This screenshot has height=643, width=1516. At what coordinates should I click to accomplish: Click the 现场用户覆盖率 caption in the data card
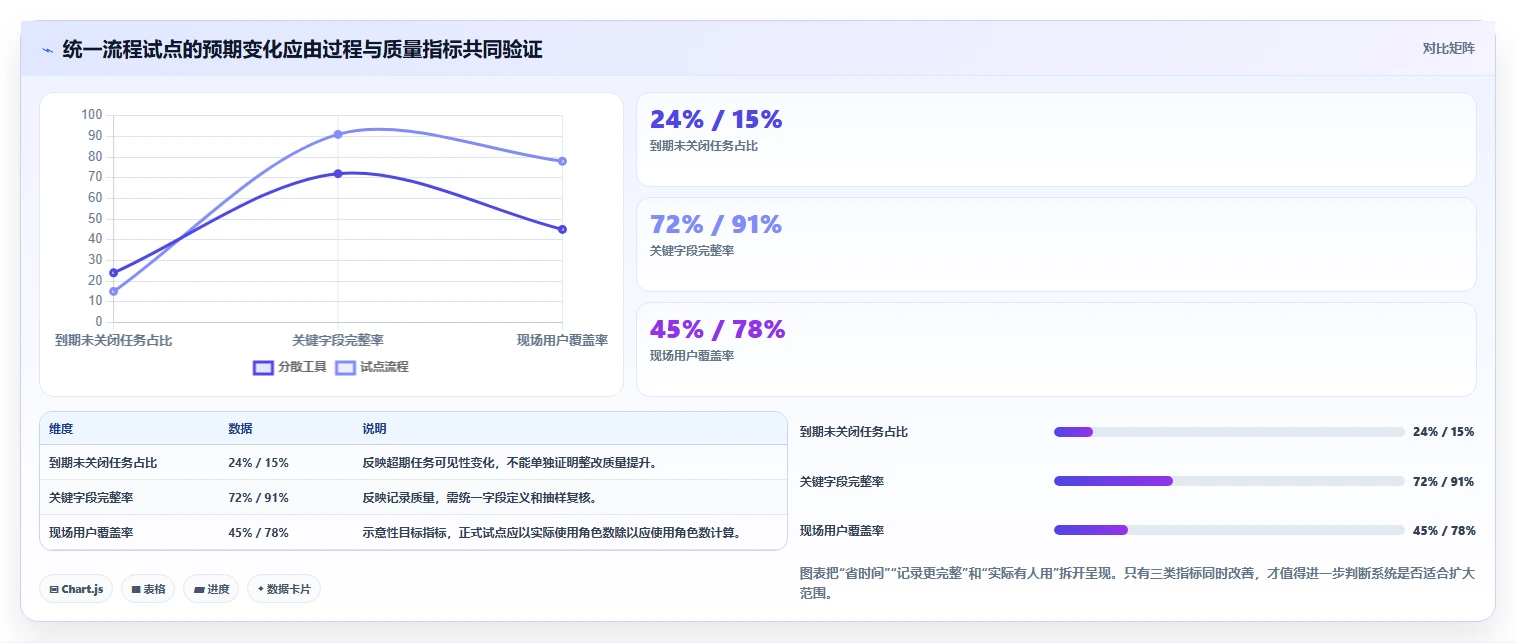pyautogui.click(x=692, y=356)
